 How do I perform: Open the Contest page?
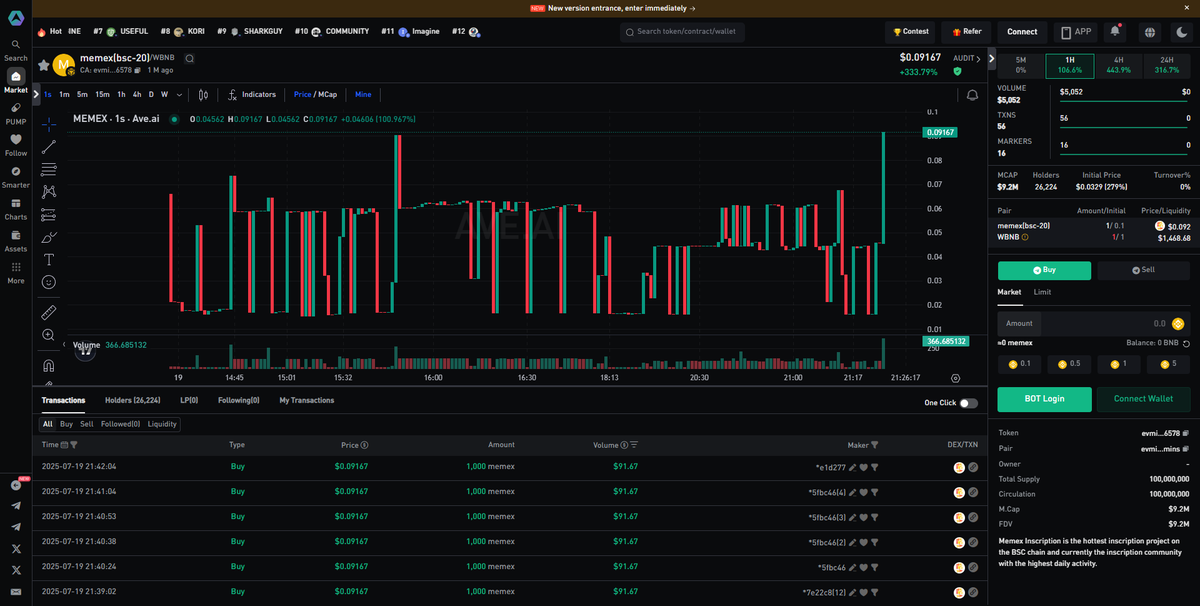tap(910, 32)
